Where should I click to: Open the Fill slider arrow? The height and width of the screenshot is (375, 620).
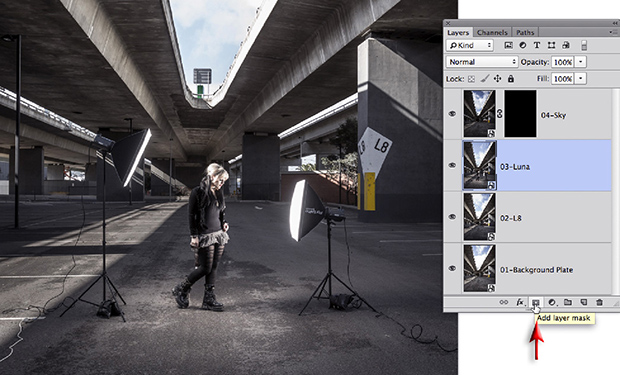pos(580,79)
